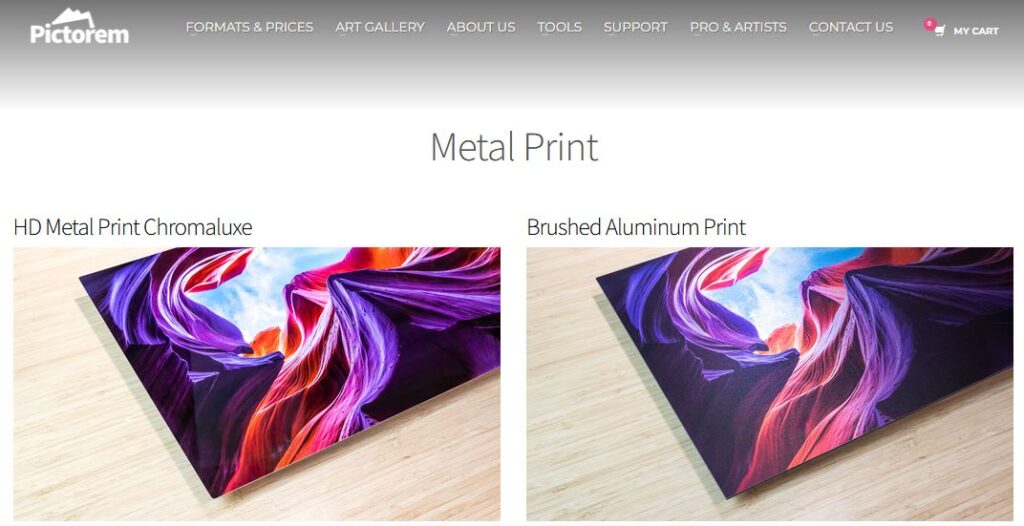This screenshot has height=526, width=1024.
Task: Click the My Cart link
Action: click(x=976, y=31)
